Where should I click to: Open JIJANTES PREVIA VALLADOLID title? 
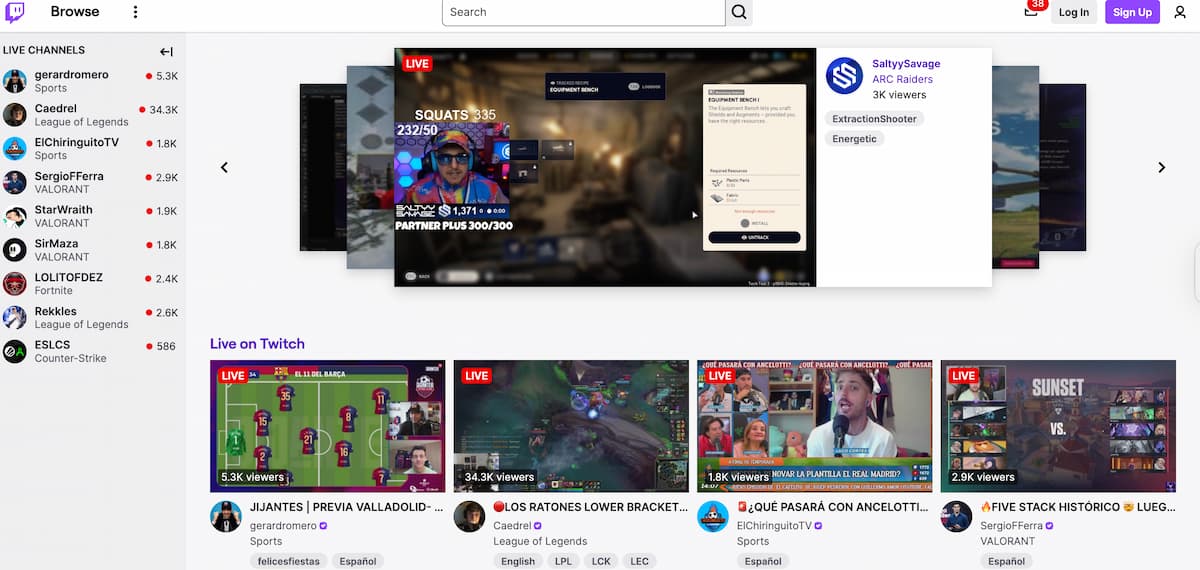[346, 507]
